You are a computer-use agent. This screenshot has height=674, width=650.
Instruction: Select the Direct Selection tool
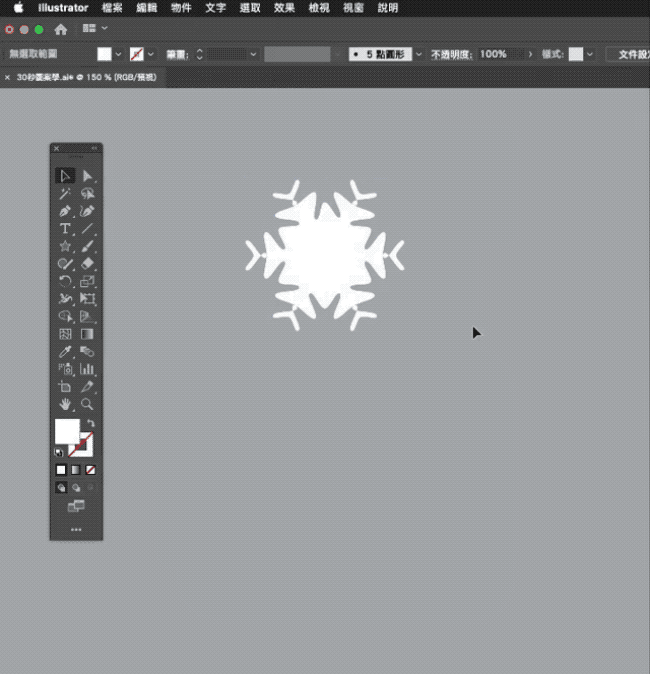(88, 176)
